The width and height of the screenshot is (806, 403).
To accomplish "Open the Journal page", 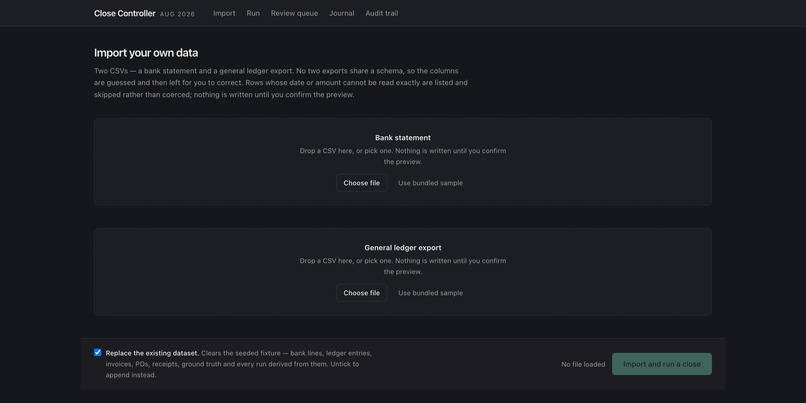I will point(342,13).
